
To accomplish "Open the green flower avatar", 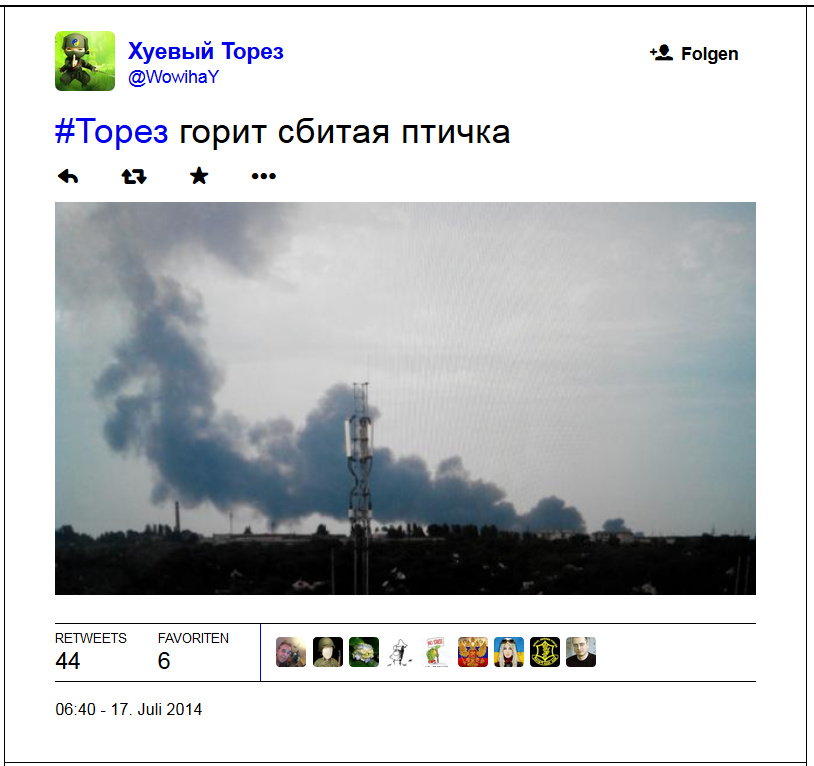I will (x=364, y=652).
